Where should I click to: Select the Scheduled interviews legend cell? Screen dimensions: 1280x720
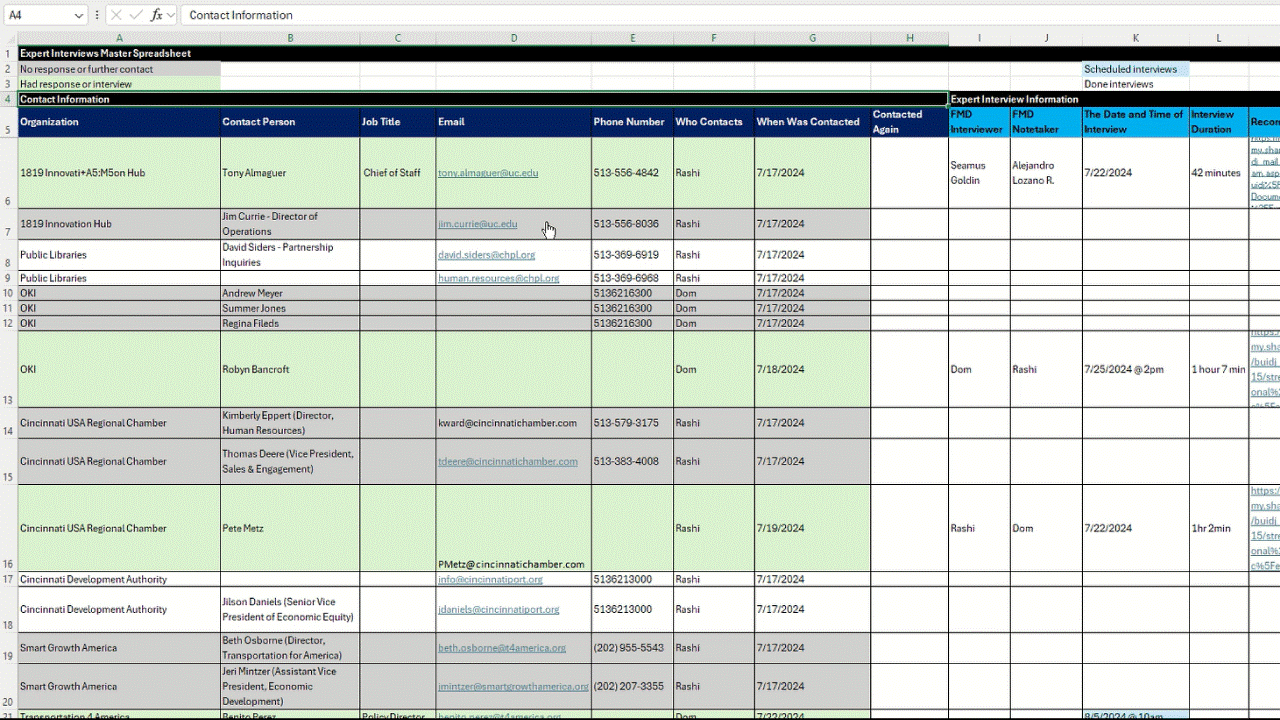coord(1135,69)
